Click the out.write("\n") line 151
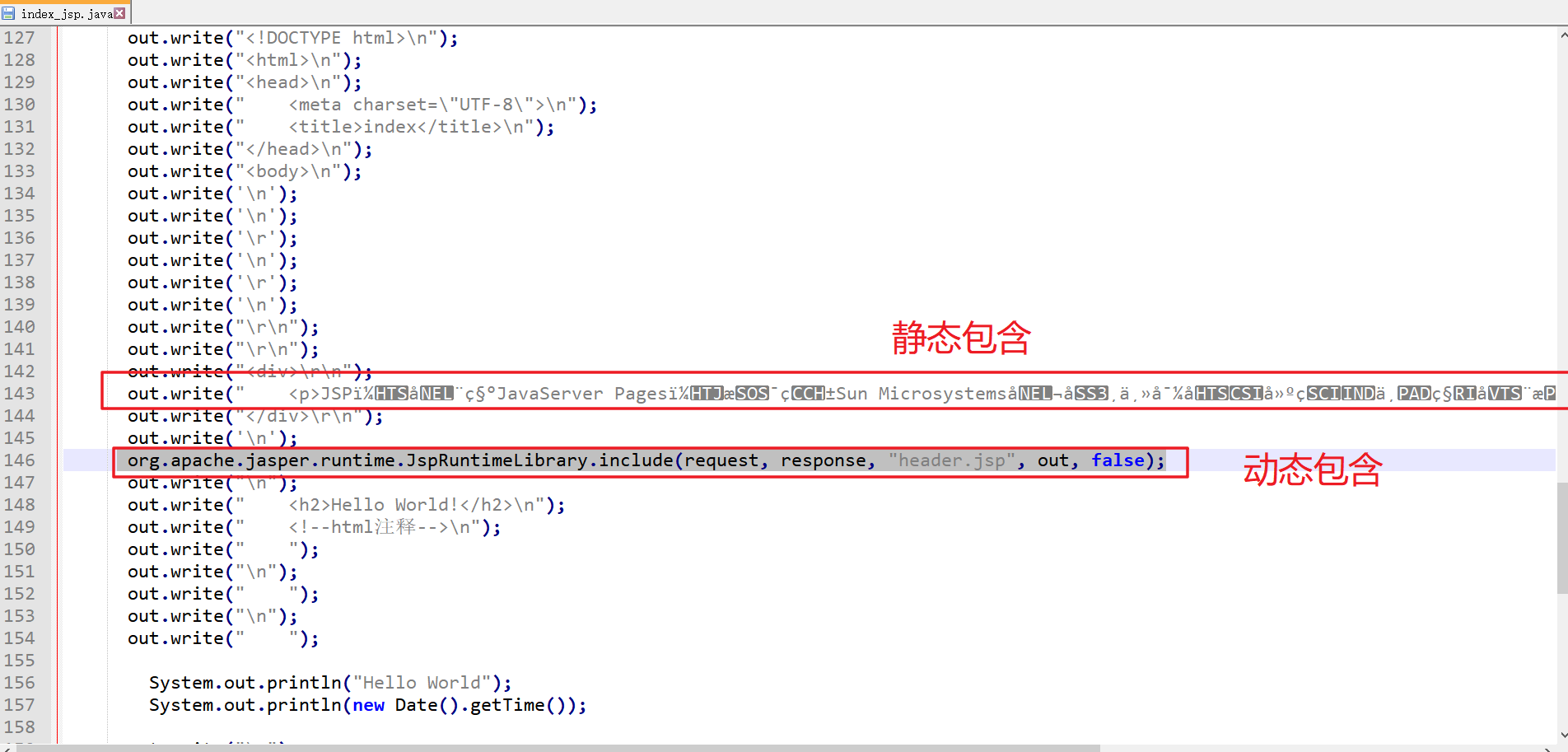The width and height of the screenshot is (1568, 752). 212,572
